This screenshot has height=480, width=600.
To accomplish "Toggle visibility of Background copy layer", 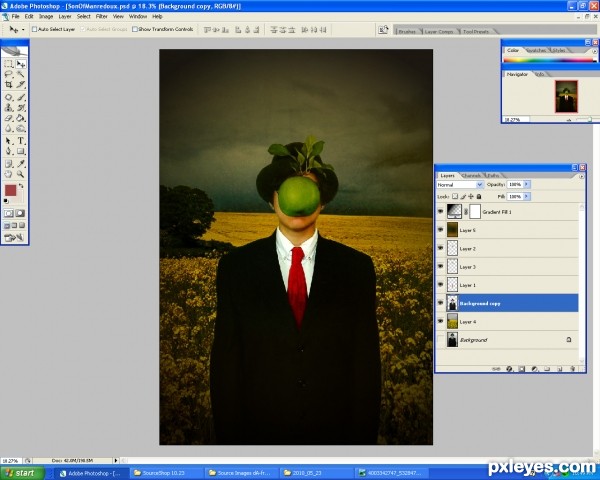I will [x=440, y=303].
